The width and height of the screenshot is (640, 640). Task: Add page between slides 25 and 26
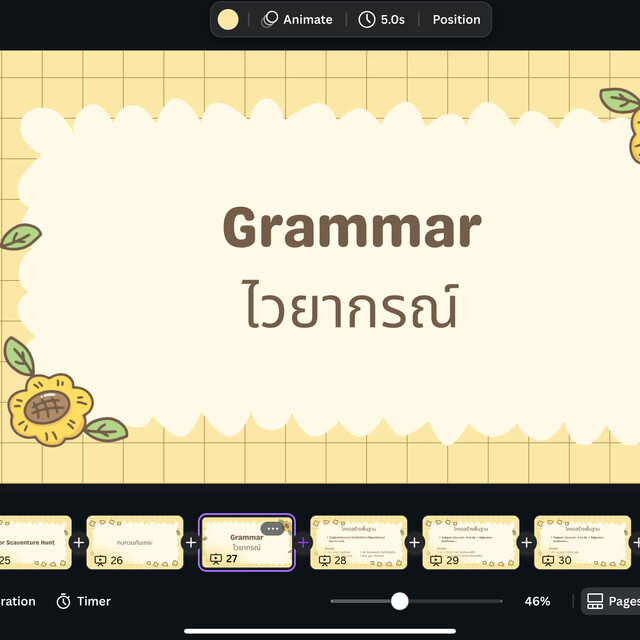(79, 542)
